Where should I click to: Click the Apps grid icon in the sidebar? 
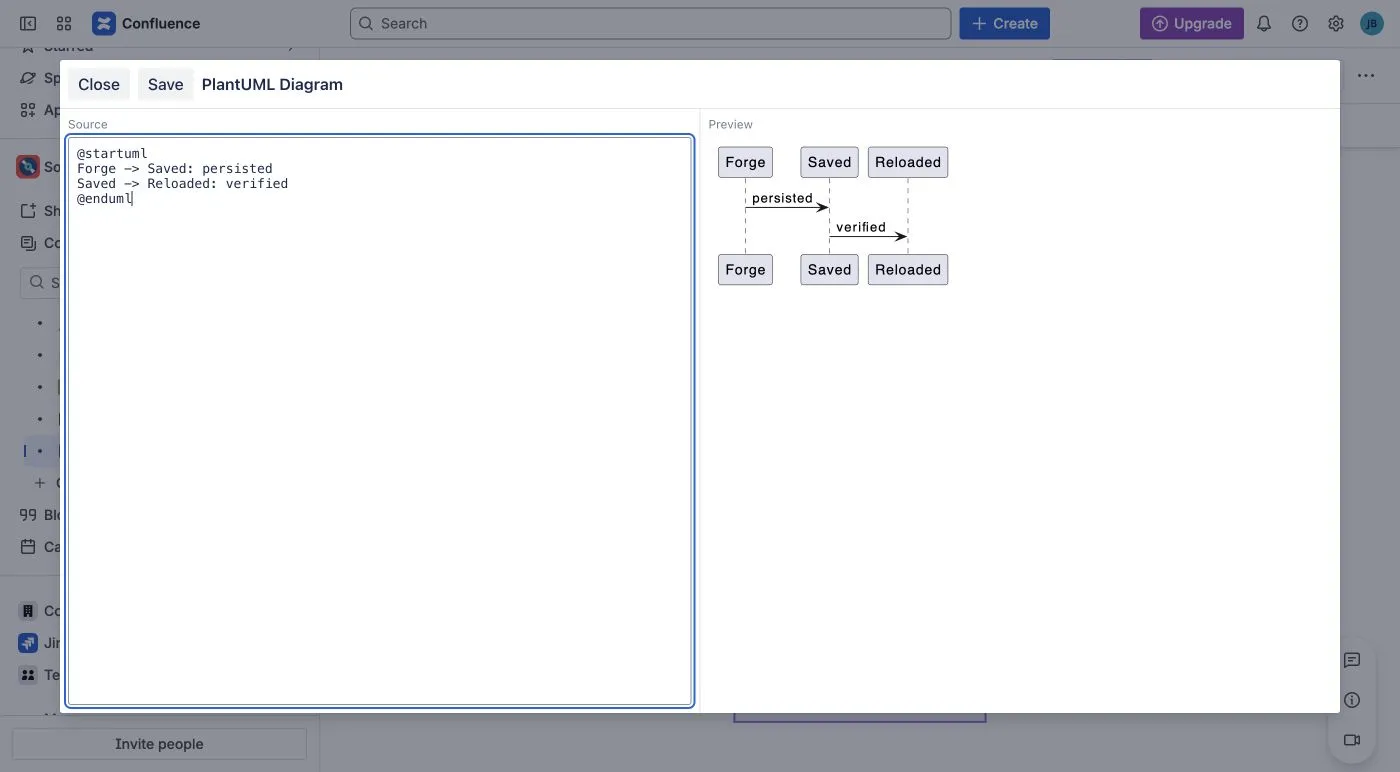pyautogui.click(x=28, y=110)
